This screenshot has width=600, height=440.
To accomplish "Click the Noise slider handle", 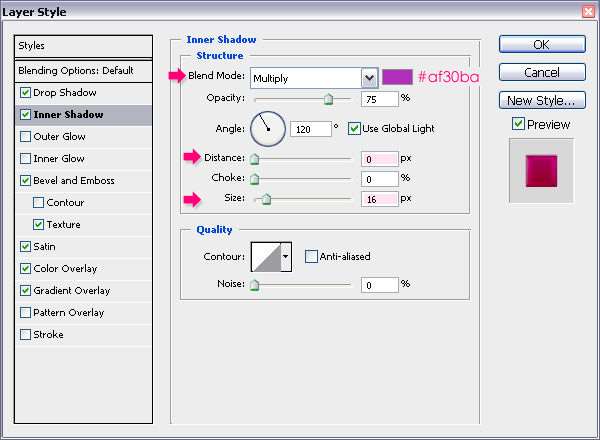I will 254,285.
